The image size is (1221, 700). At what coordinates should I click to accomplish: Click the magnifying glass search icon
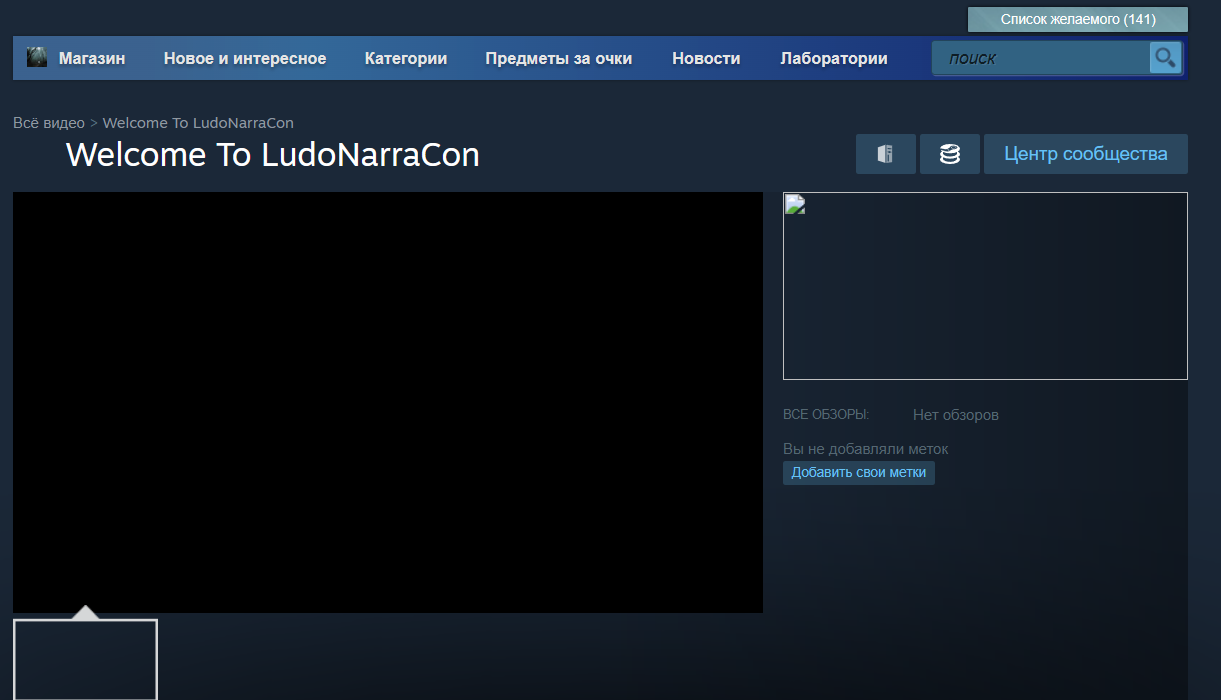click(x=1165, y=58)
